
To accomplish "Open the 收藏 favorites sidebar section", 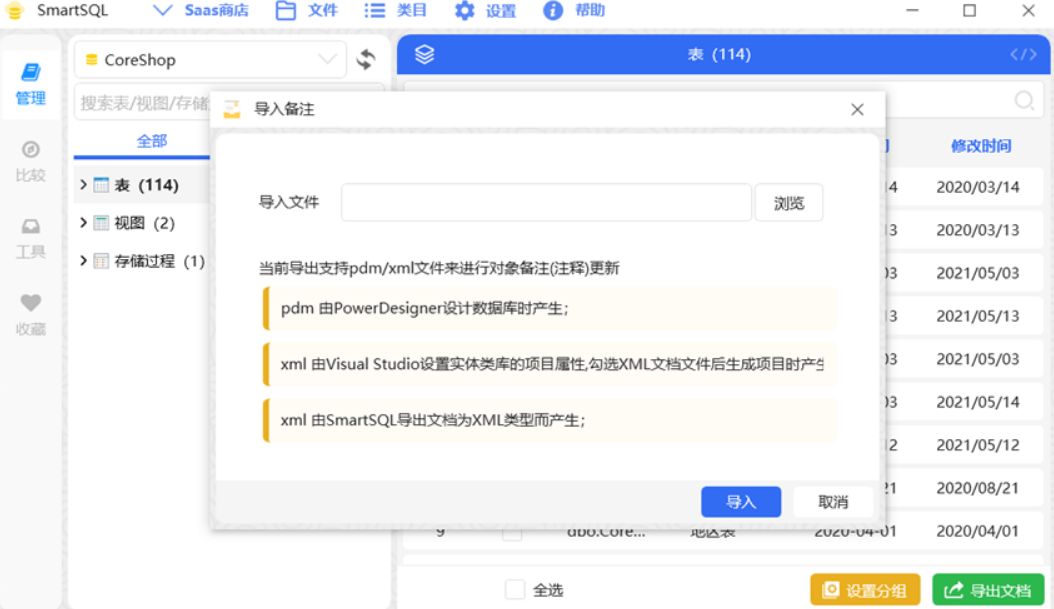I will 30,315.
